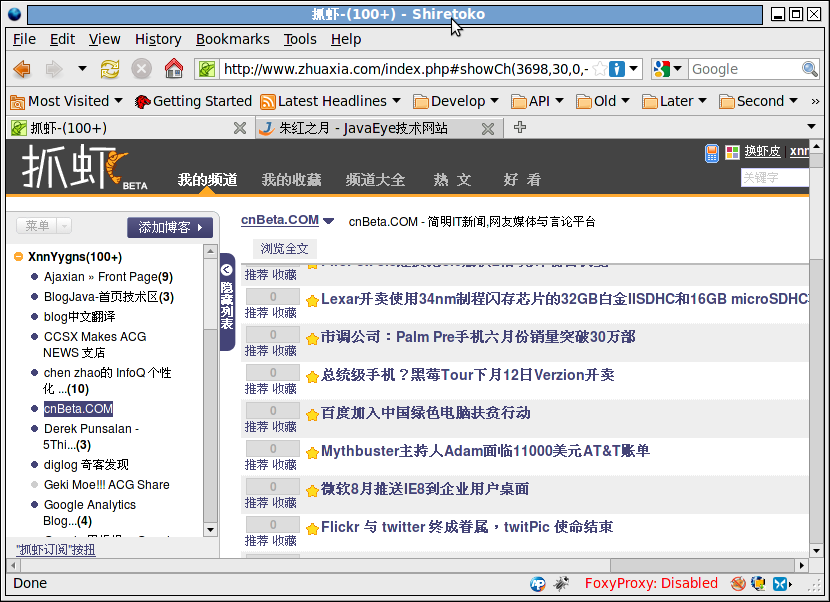
Task: Star the 微软8月推送IE8 article
Action: point(312,491)
